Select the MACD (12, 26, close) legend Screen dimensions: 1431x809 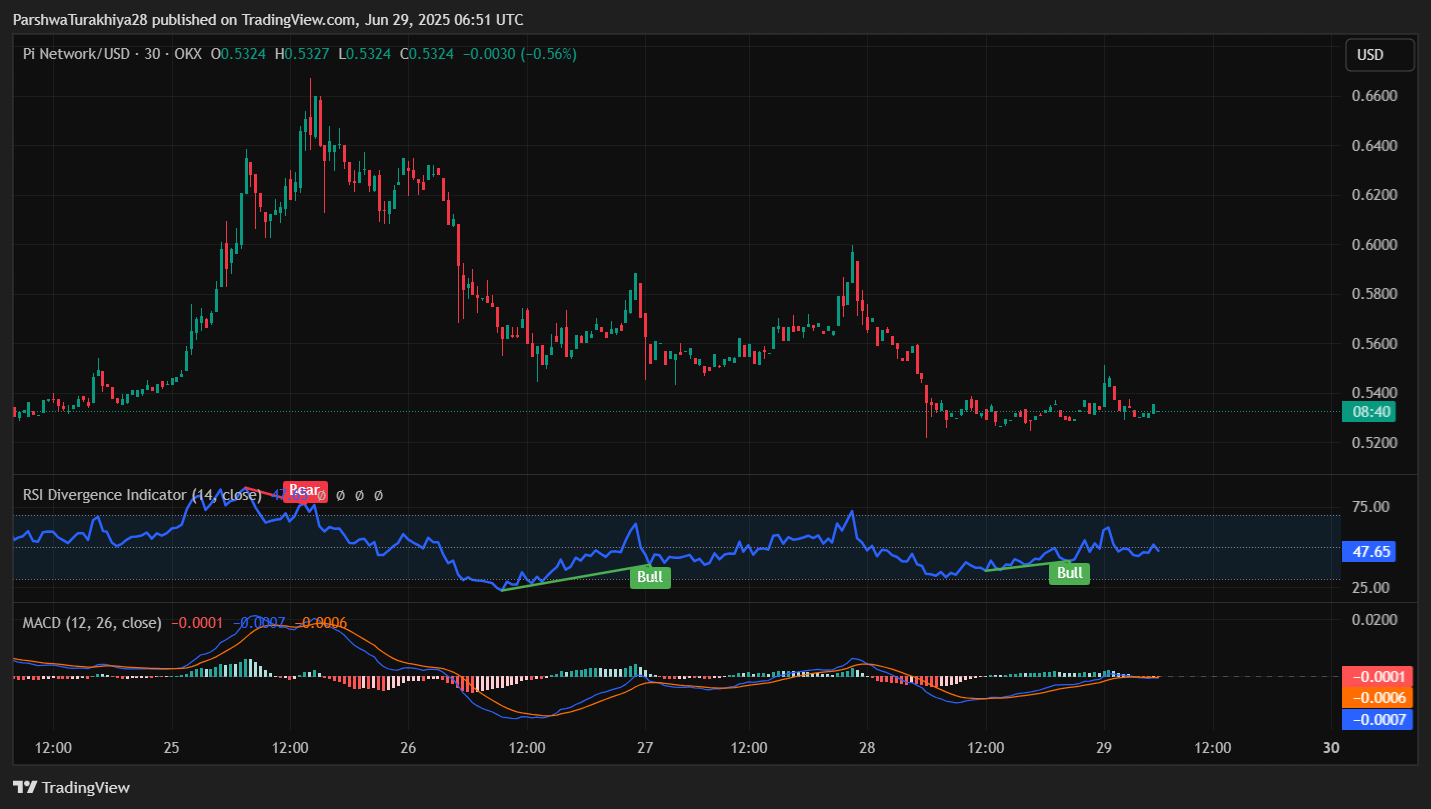click(92, 622)
